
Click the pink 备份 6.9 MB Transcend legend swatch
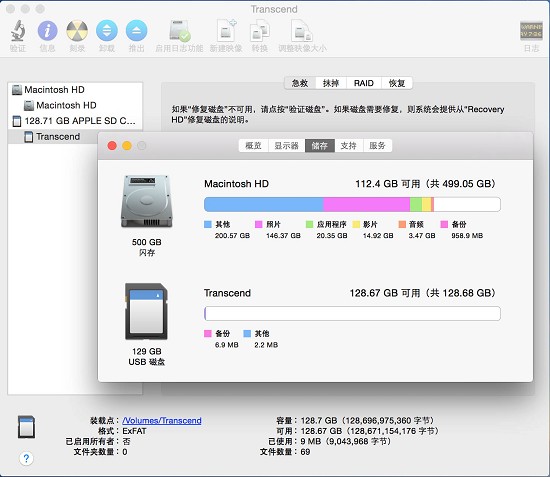(208, 333)
